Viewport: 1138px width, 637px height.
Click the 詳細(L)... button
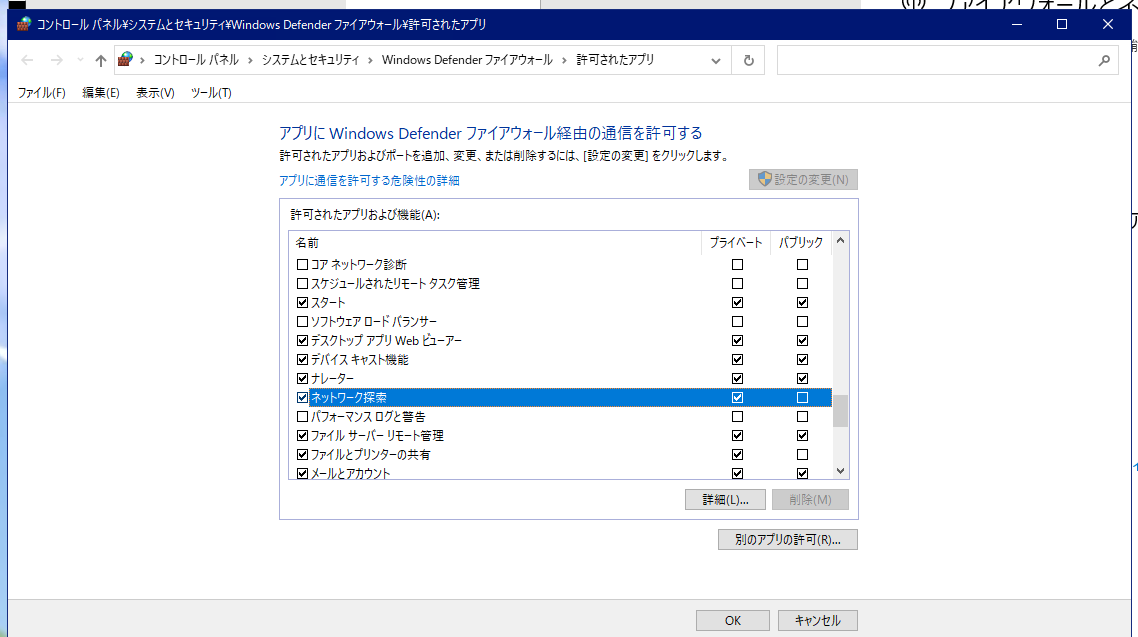coord(725,500)
